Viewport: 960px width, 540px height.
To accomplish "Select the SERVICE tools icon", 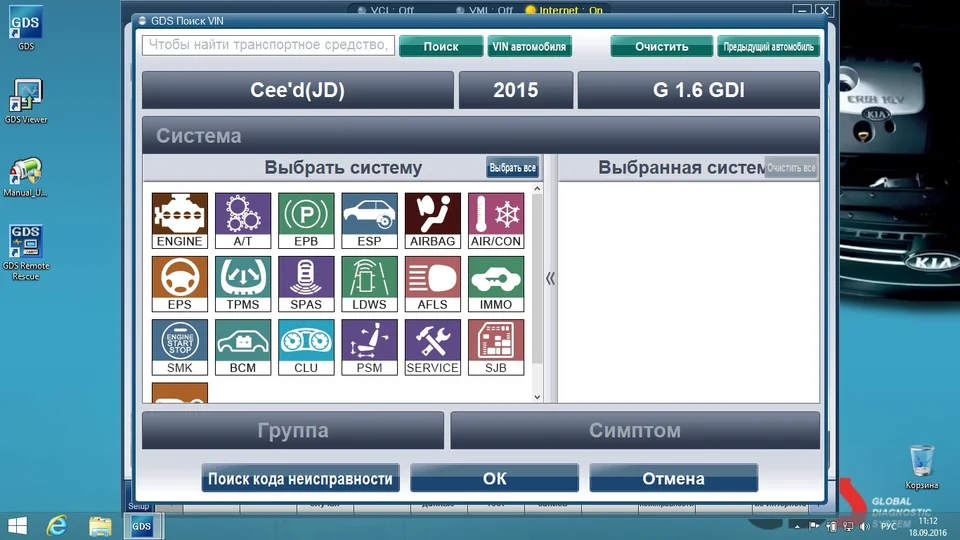I will click(432, 347).
